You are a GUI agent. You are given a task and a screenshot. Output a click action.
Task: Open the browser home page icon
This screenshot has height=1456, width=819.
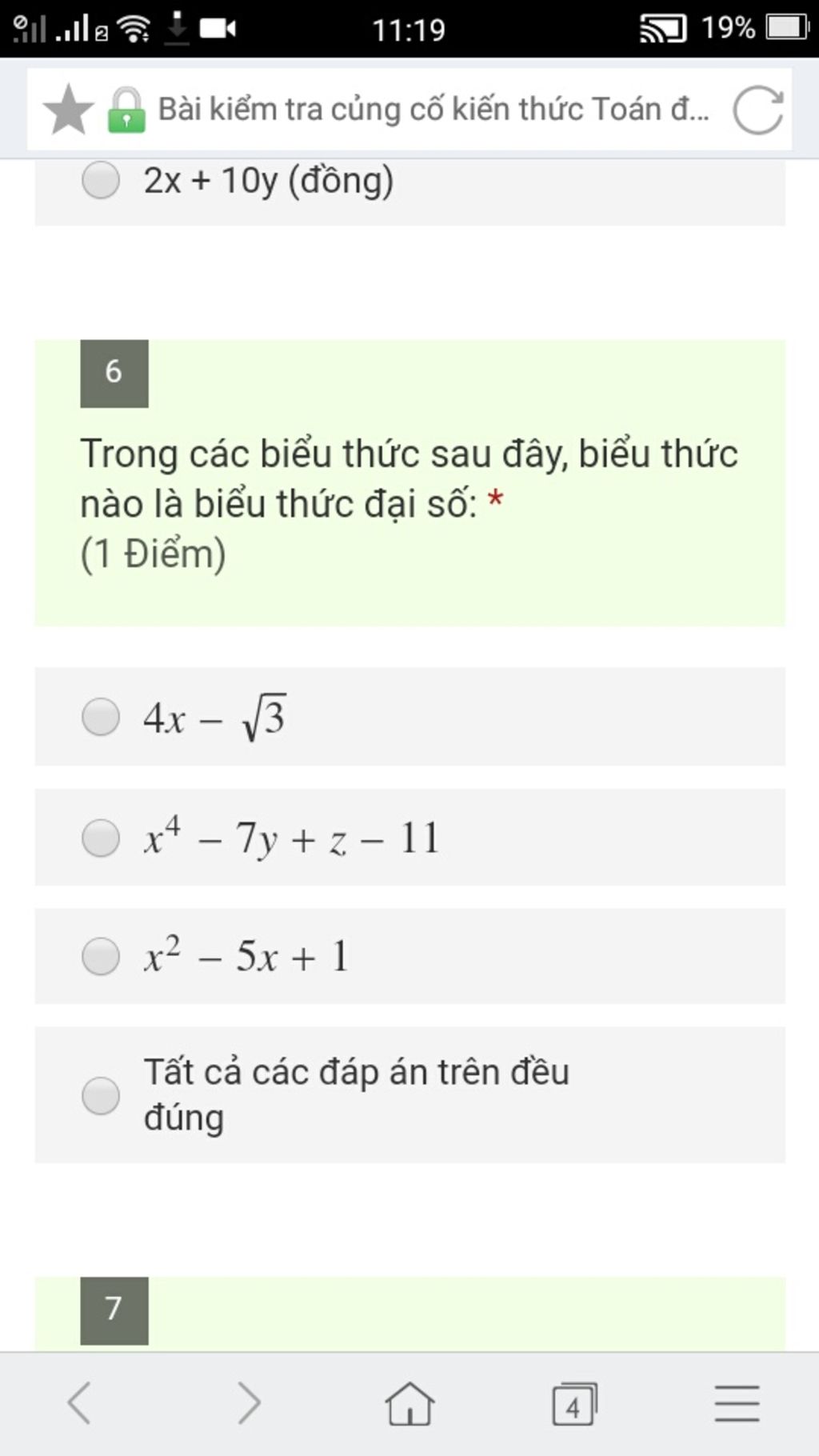[409, 1403]
